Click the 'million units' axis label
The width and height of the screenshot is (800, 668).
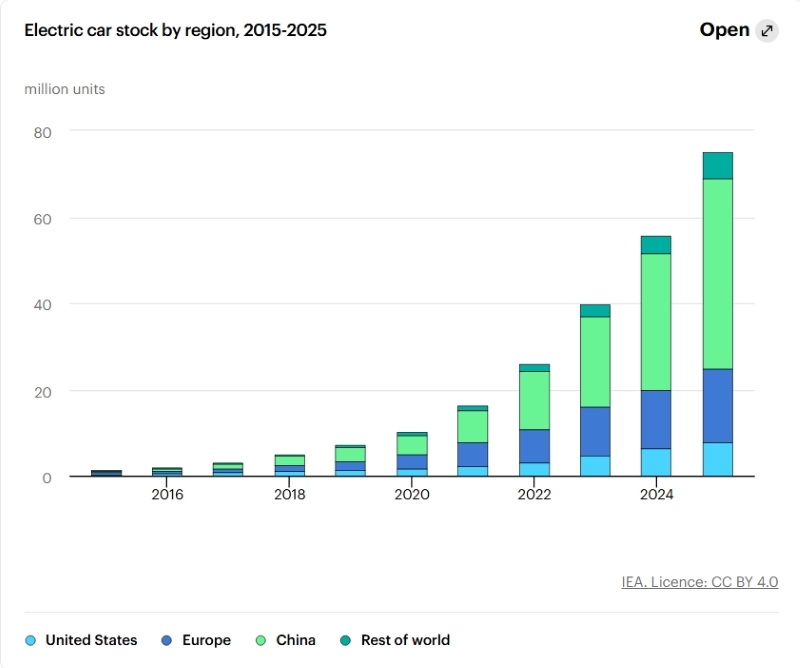click(x=65, y=89)
